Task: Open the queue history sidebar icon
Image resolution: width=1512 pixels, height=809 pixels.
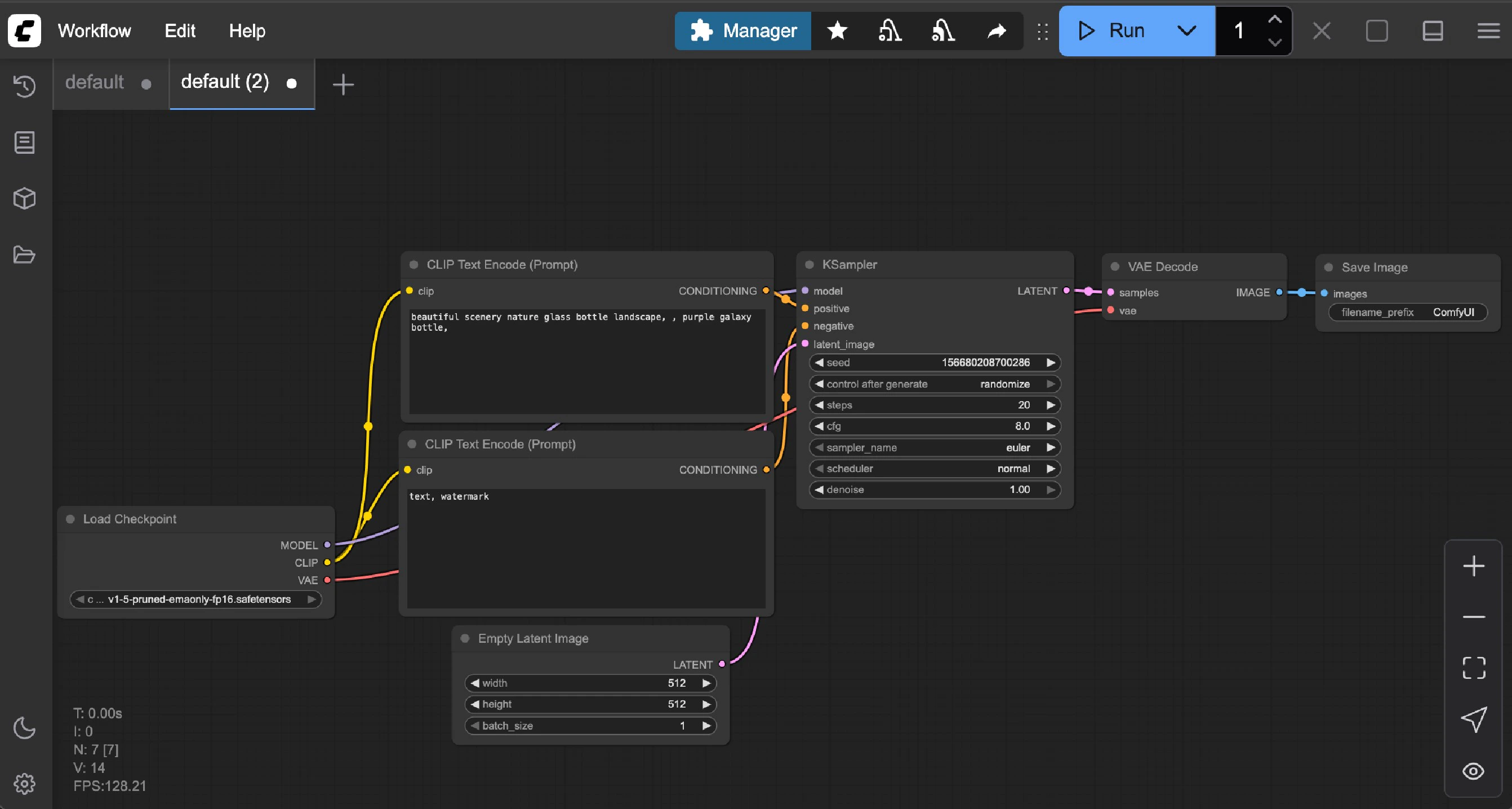Action: click(x=24, y=86)
